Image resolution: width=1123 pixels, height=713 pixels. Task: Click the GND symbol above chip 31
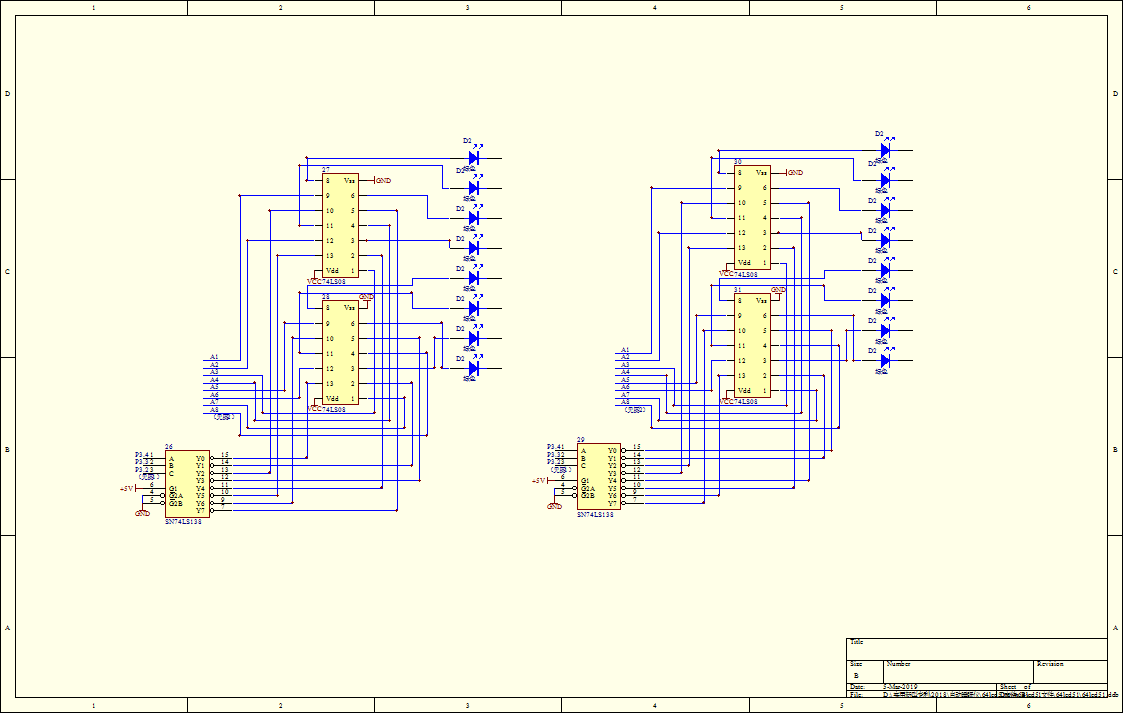778,290
